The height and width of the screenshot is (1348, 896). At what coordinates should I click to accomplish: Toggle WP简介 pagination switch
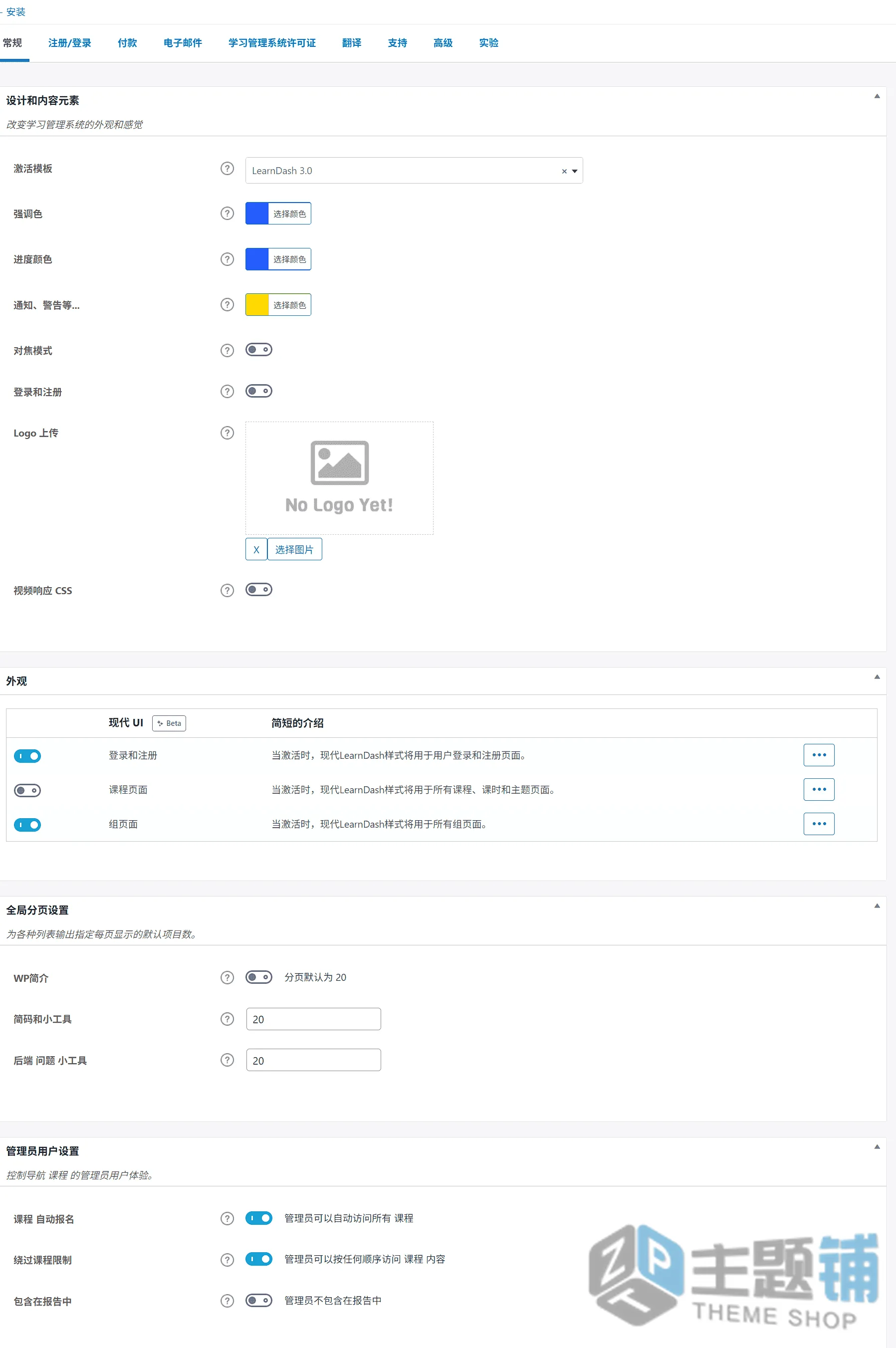(259, 977)
